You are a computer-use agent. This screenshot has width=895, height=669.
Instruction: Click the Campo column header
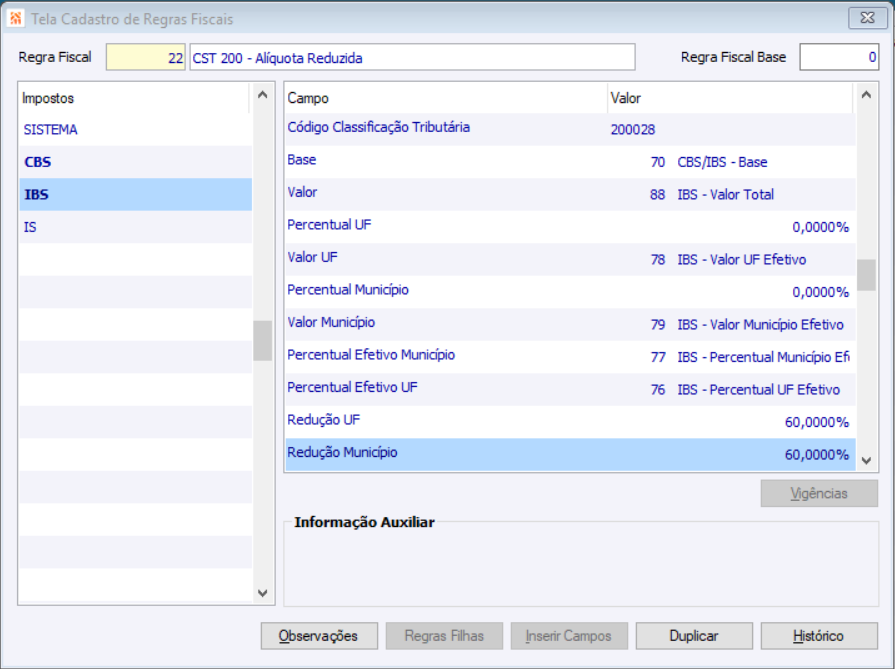pos(446,98)
